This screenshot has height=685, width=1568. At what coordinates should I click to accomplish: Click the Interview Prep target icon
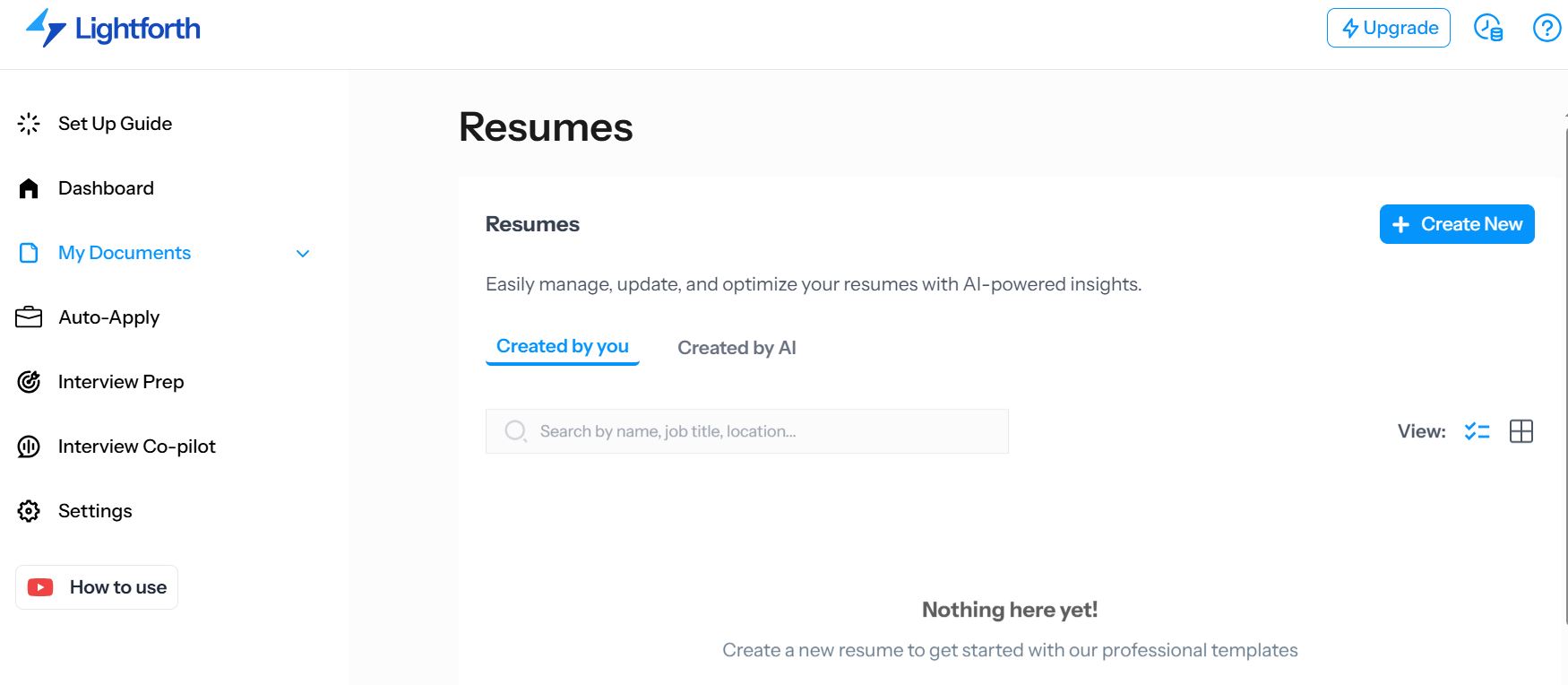click(x=29, y=382)
